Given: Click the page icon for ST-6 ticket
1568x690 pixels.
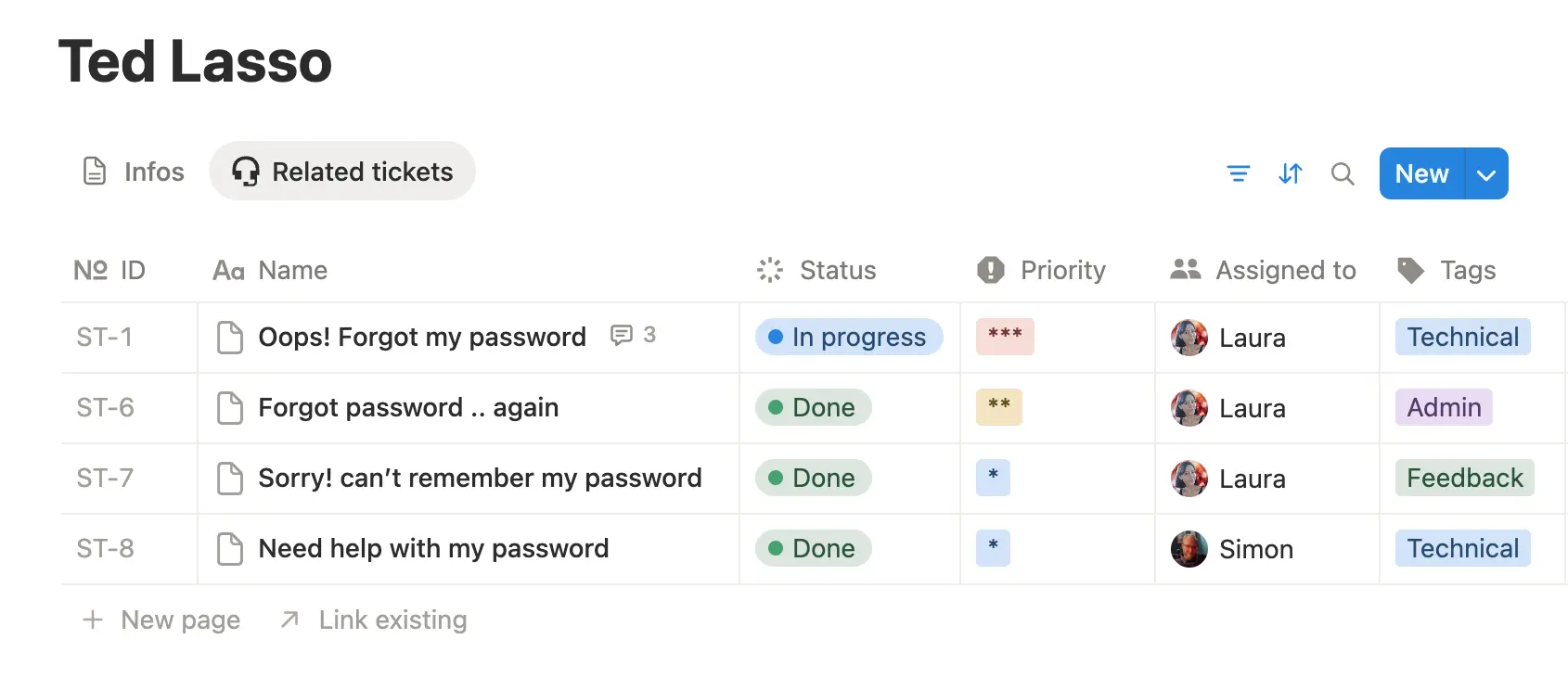Looking at the screenshot, I should pyautogui.click(x=229, y=408).
